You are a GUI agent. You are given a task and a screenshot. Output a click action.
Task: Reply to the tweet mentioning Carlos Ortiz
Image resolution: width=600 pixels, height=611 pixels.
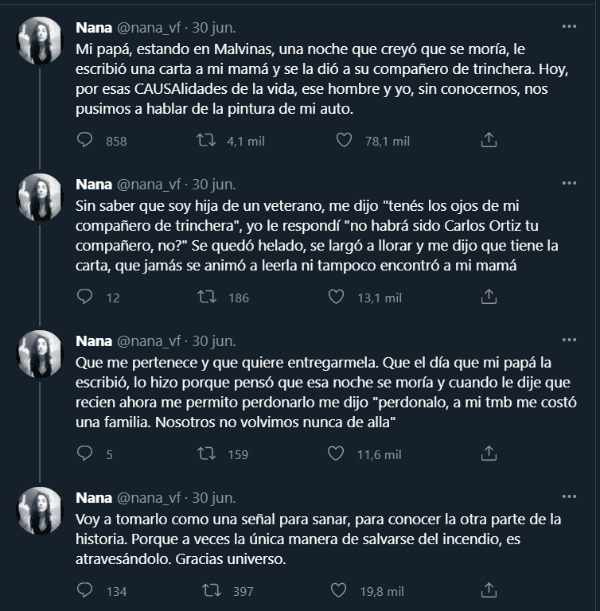click(86, 297)
